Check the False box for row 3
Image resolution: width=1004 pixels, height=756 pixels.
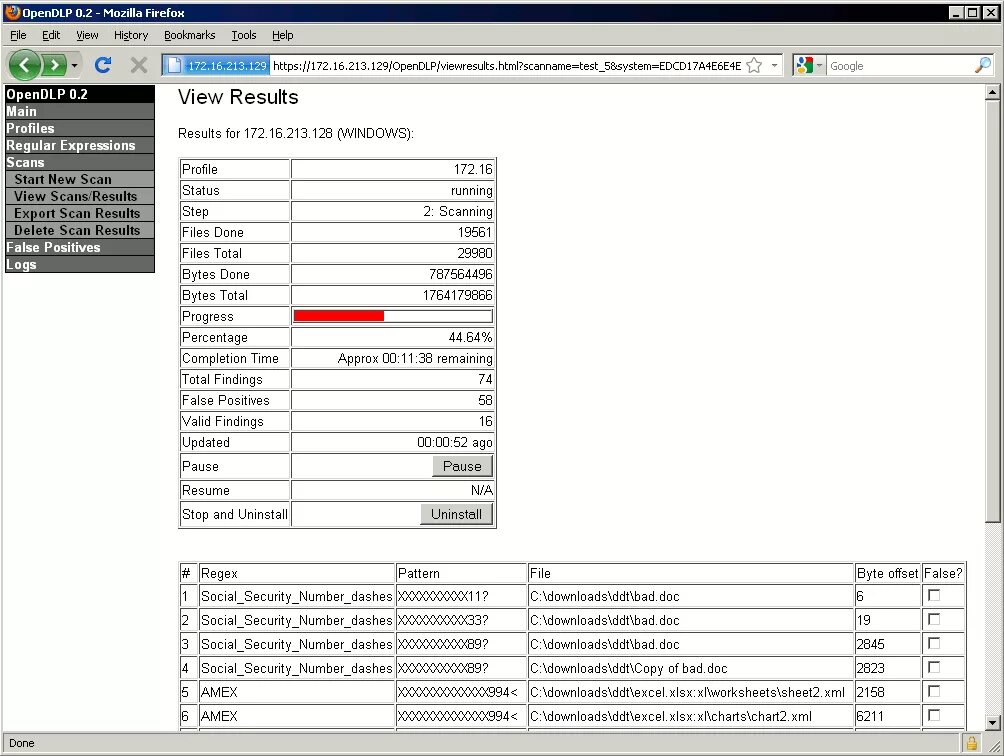[x=934, y=643]
